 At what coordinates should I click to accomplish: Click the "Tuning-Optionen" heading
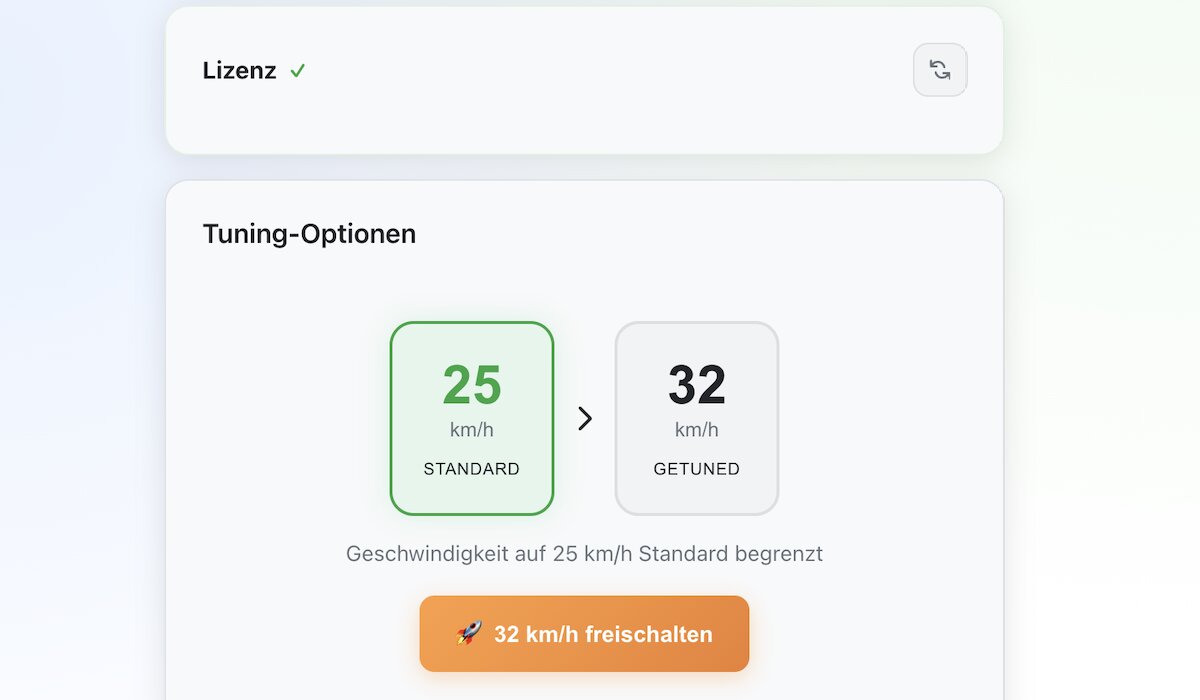pyautogui.click(x=309, y=234)
